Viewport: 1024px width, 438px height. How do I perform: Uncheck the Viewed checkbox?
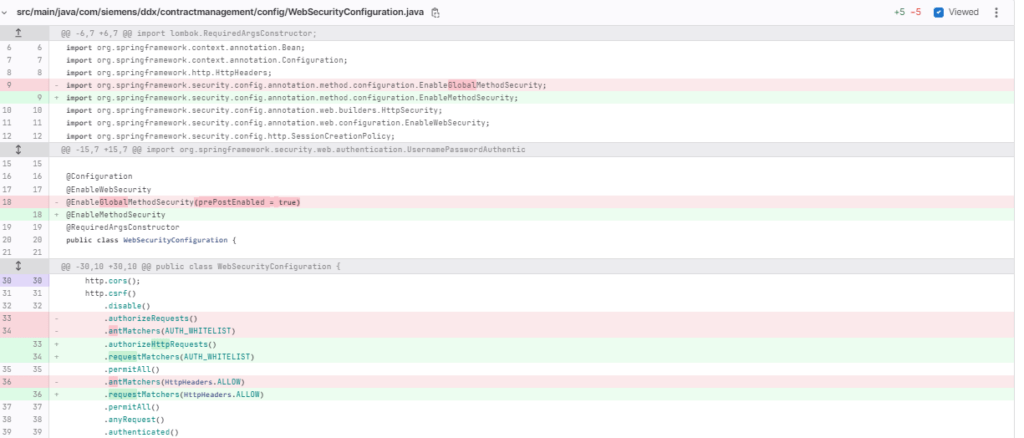pyautogui.click(x=938, y=12)
